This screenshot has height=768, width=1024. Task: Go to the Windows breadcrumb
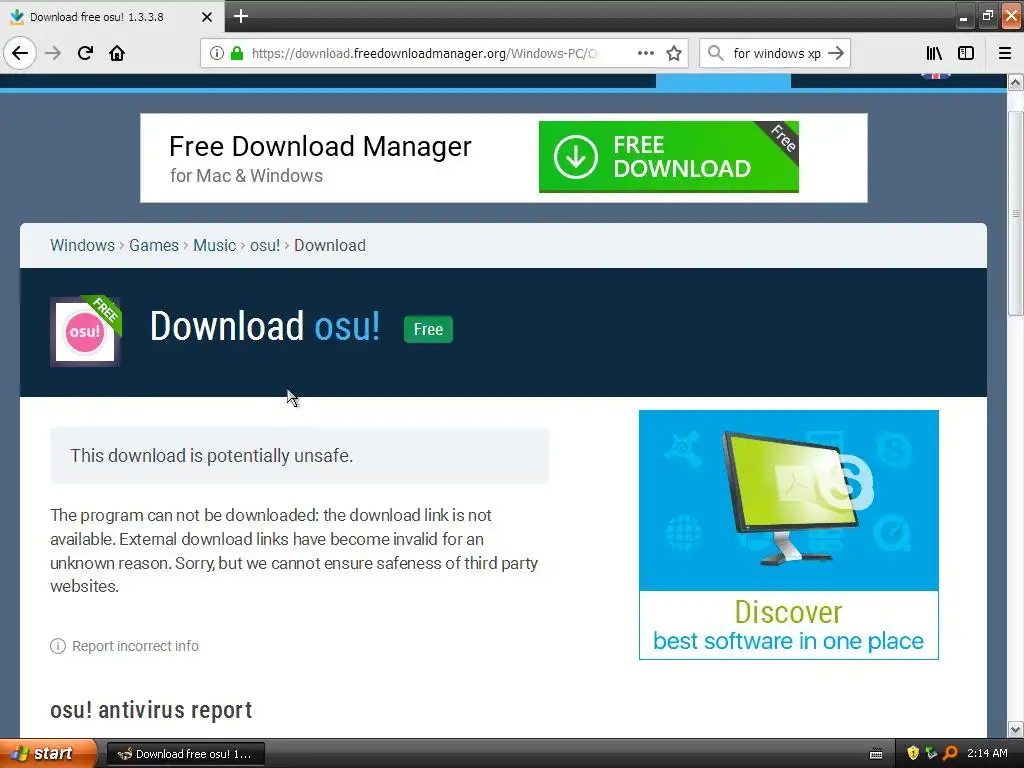(82, 246)
